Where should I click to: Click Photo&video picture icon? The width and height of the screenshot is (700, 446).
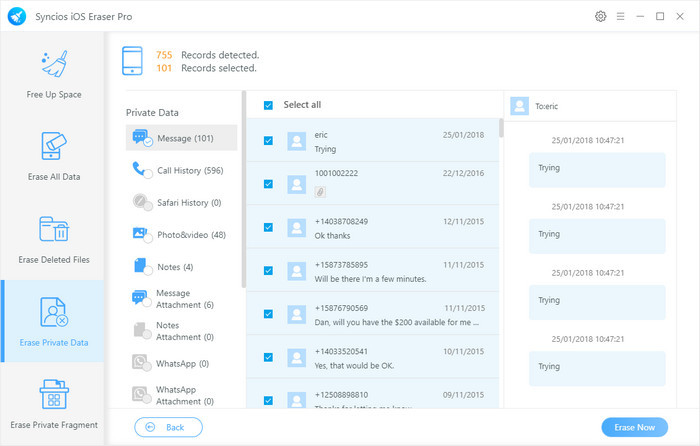coord(142,234)
